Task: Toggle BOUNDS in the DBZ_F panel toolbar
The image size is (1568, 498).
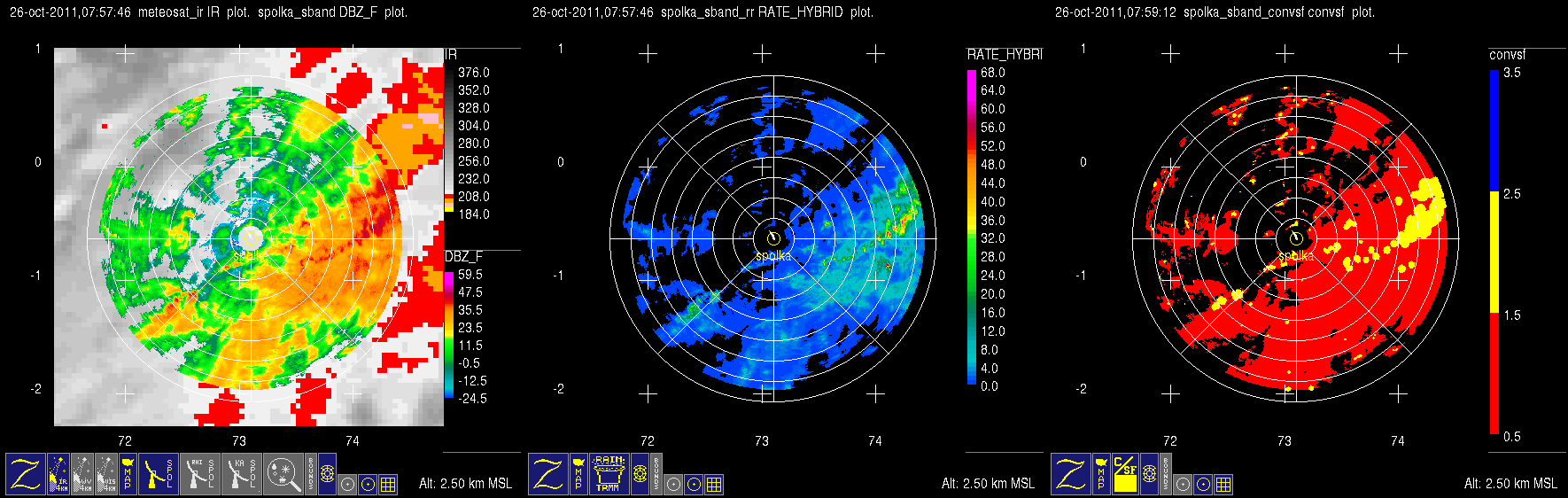Action: coord(311,474)
